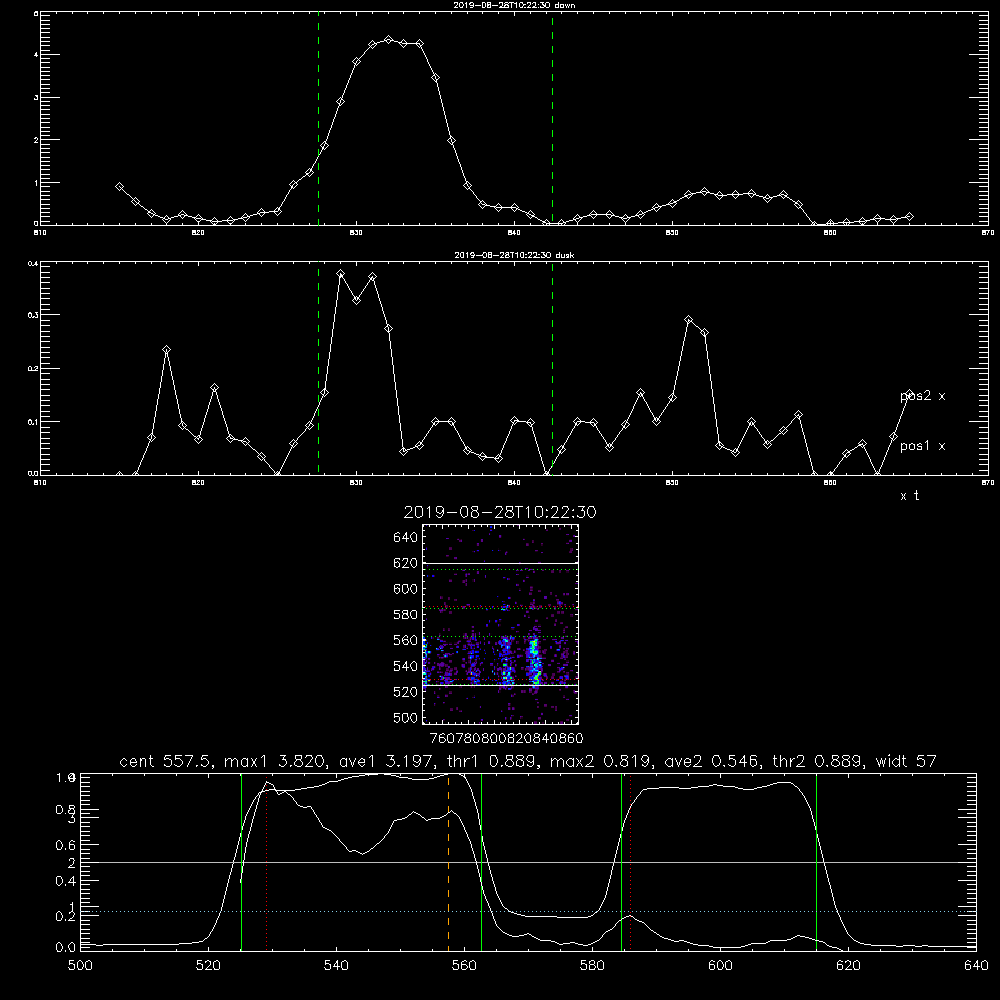Click x-axis label '600' of bottom plot

pyautogui.click(x=720, y=966)
